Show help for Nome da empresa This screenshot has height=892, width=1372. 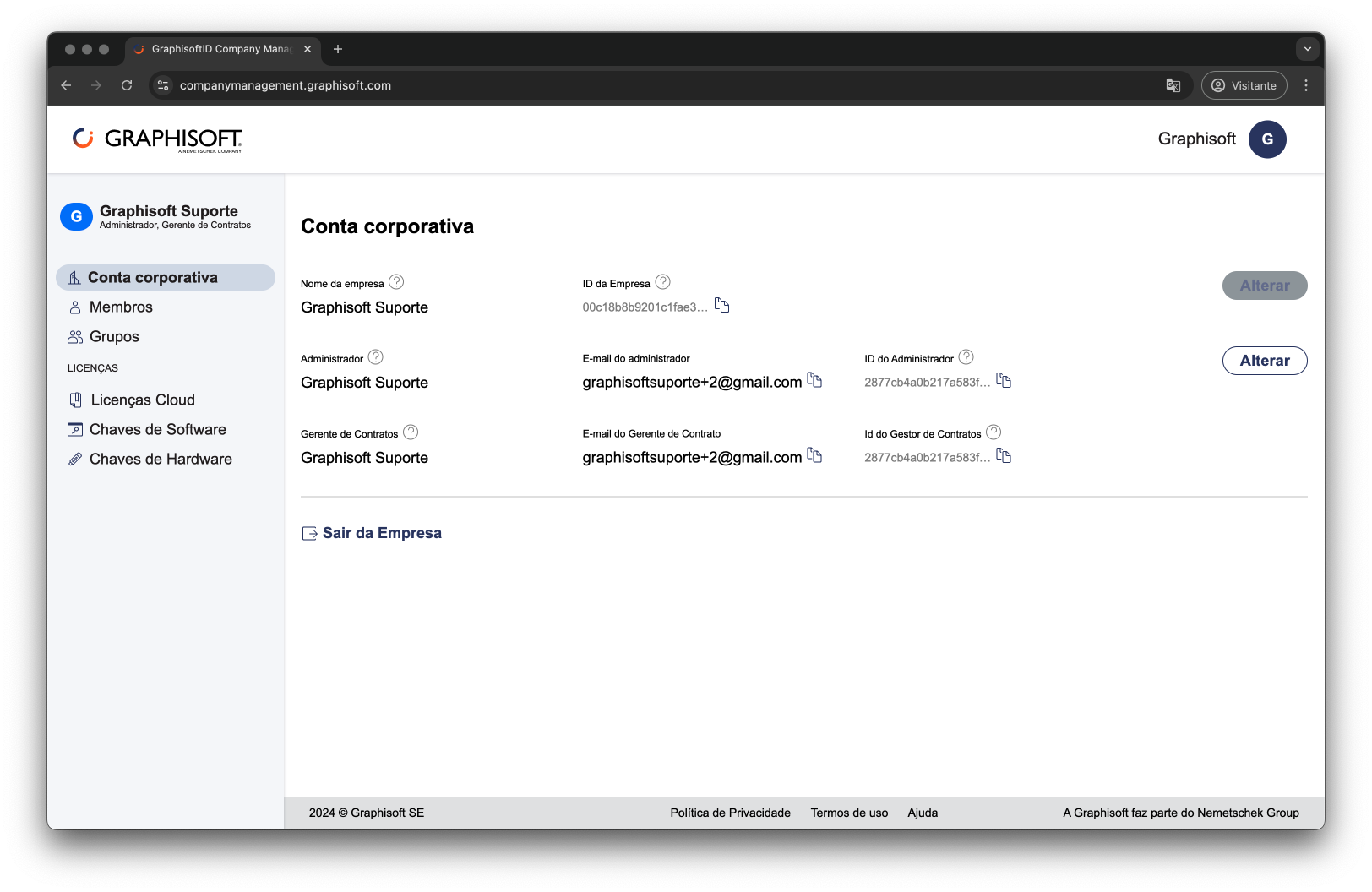click(396, 282)
